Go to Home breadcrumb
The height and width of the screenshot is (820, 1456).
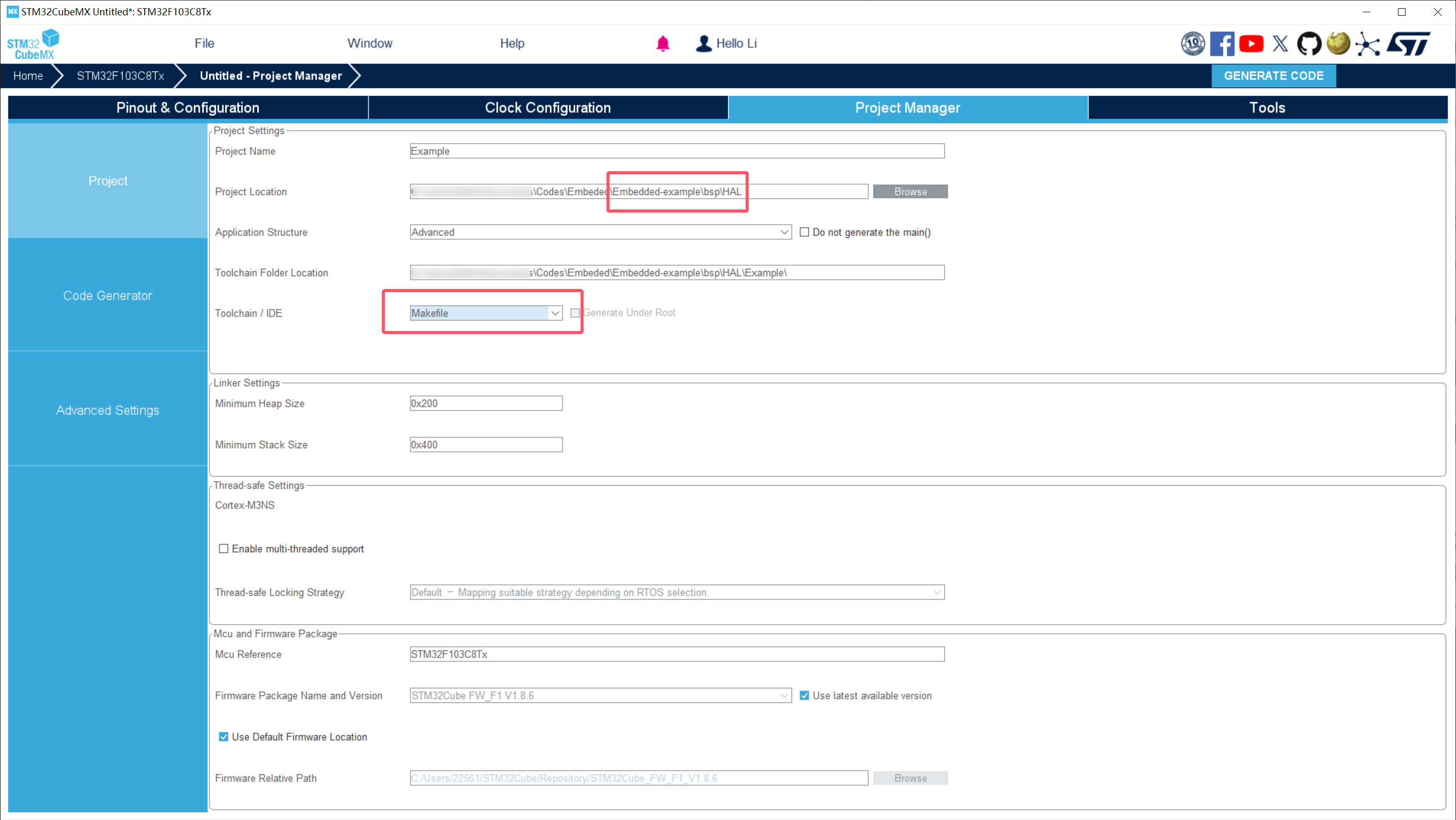coord(28,76)
